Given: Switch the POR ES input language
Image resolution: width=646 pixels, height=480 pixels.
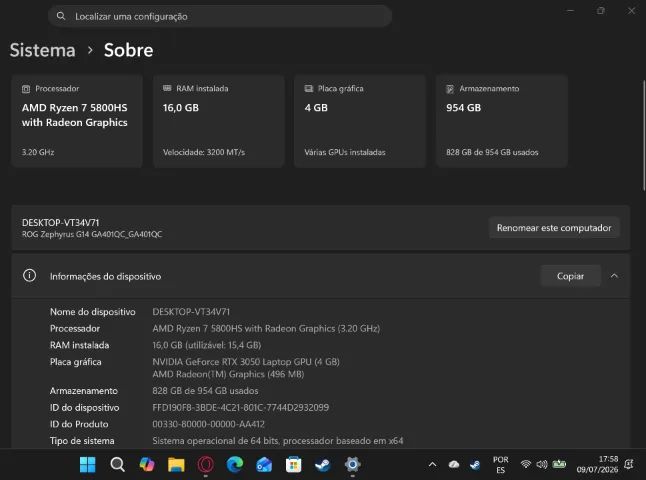Looking at the screenshot, I should click(501, 465).
